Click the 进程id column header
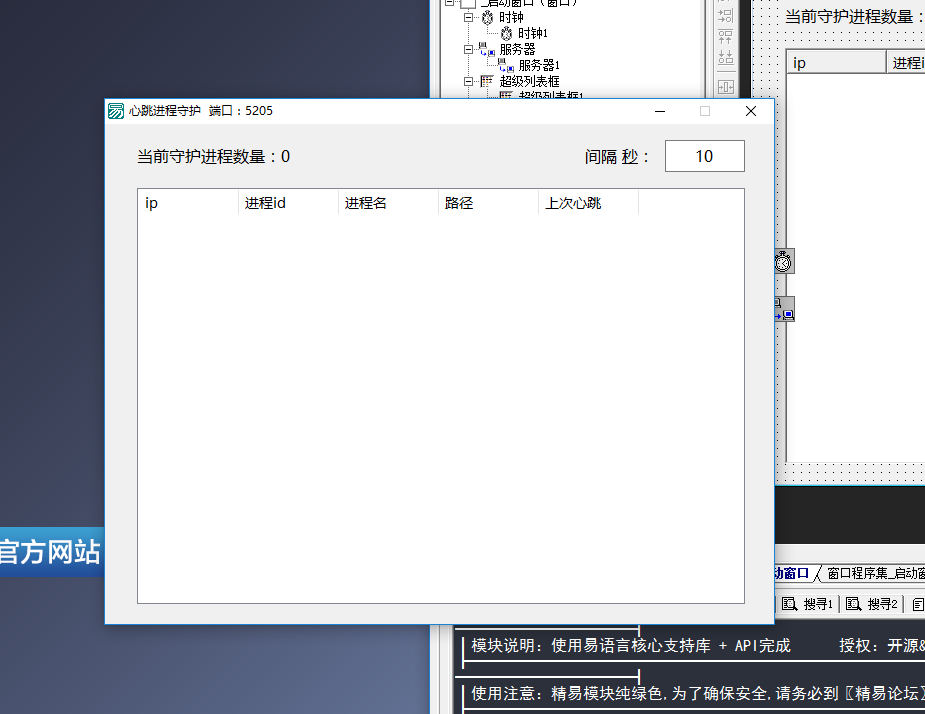The height and width of the screenshot is (714, 925). coord(288,203)
